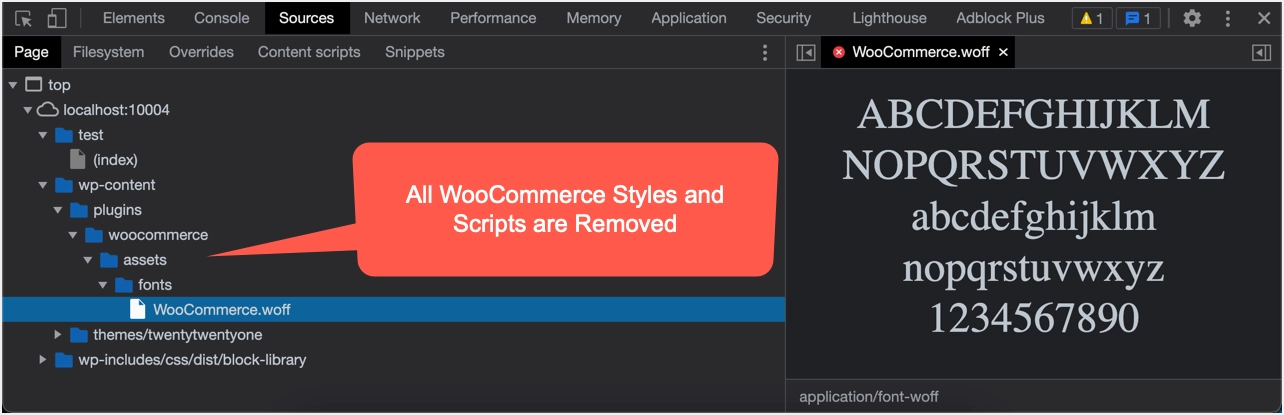Select the Sources panel tab
Viewport: 1284px width, 415px height.
click(307, 18)
